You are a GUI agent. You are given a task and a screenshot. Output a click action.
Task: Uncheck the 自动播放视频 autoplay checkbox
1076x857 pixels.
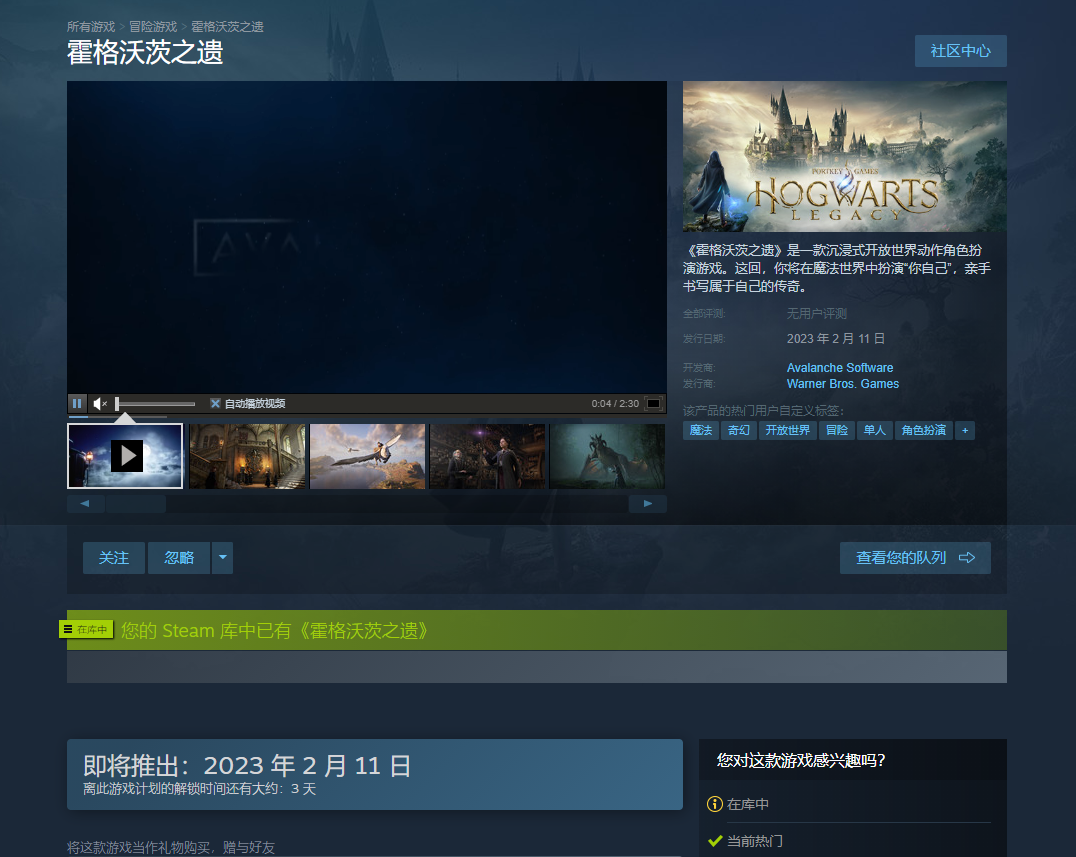[215, 403]
